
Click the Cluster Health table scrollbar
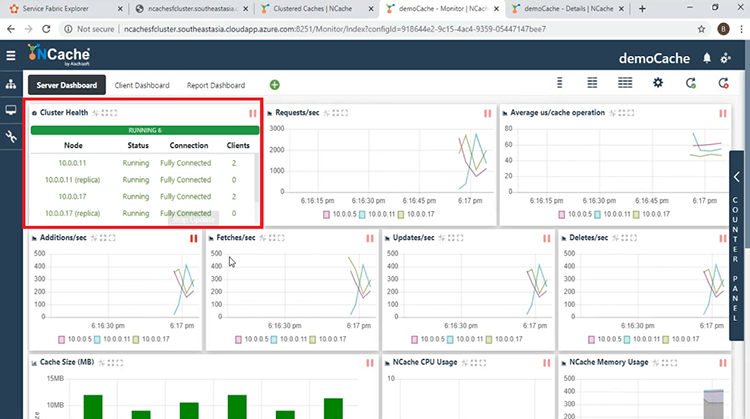pyautogui.click(x=257, y=177)
